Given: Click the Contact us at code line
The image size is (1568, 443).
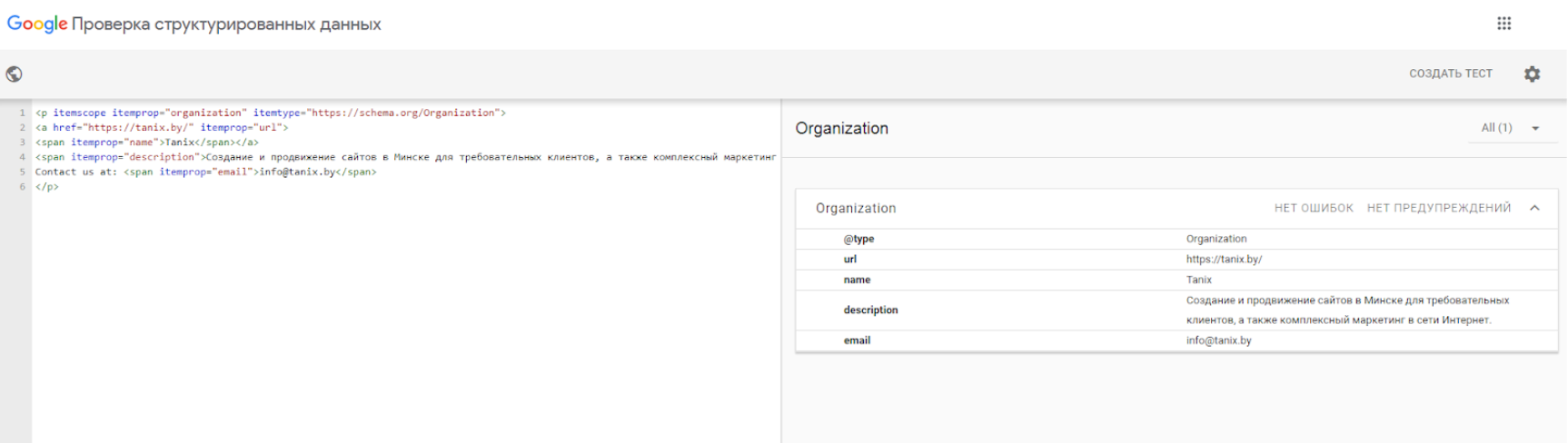Looking at the screenshot, I should (205, 172).
